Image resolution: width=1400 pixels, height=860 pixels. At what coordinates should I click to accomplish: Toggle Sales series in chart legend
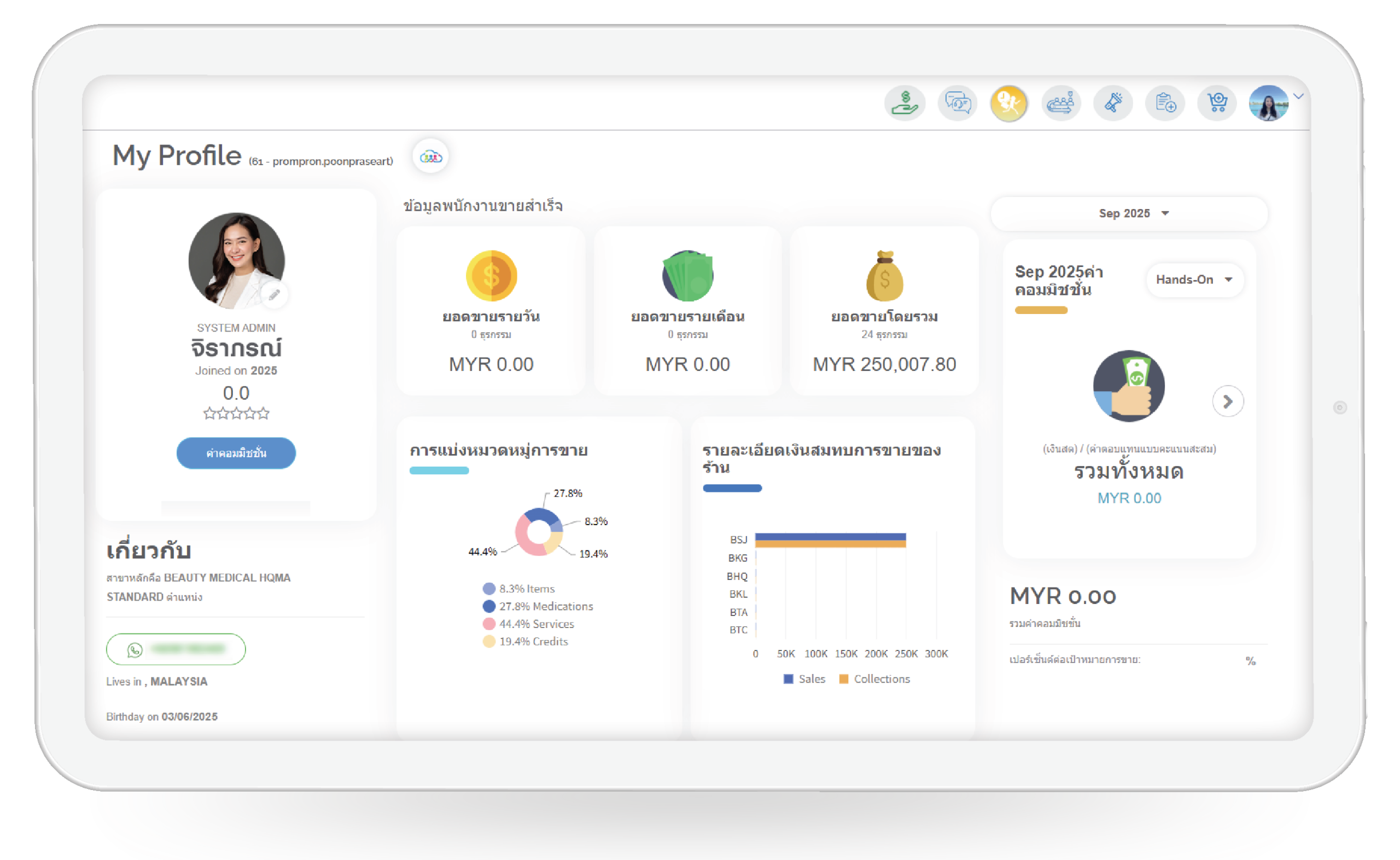(804, 679)
